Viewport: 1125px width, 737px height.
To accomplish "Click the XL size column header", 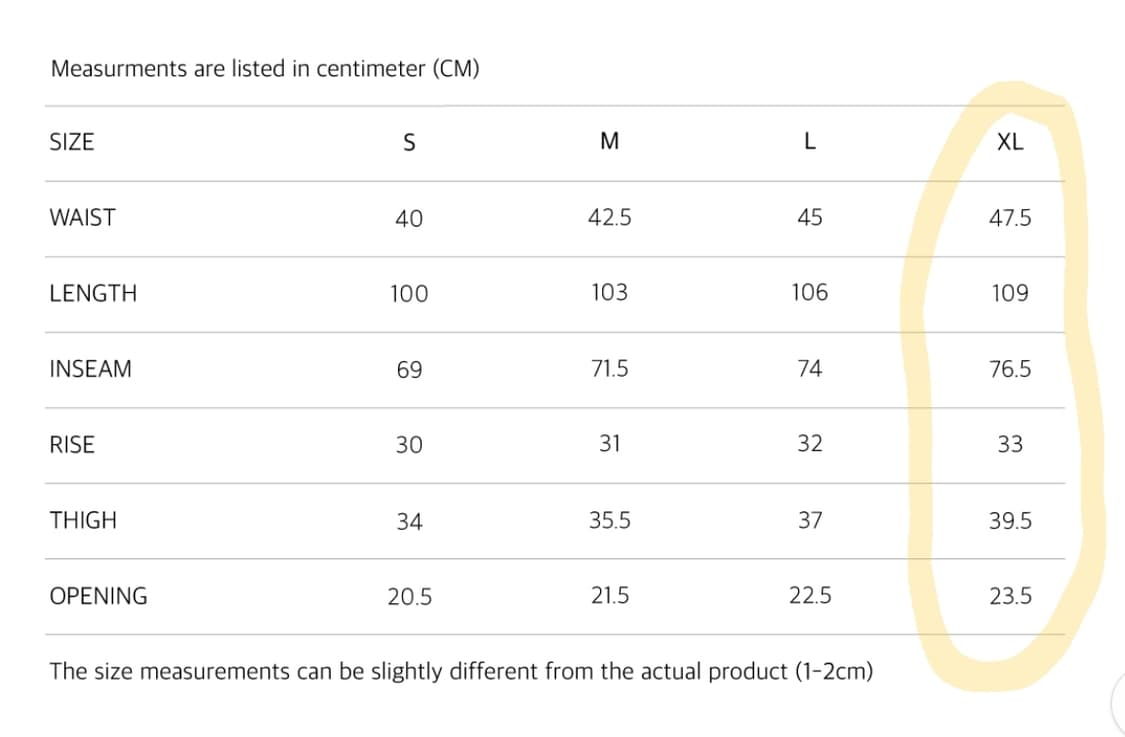I will (x=1010, y=142).
